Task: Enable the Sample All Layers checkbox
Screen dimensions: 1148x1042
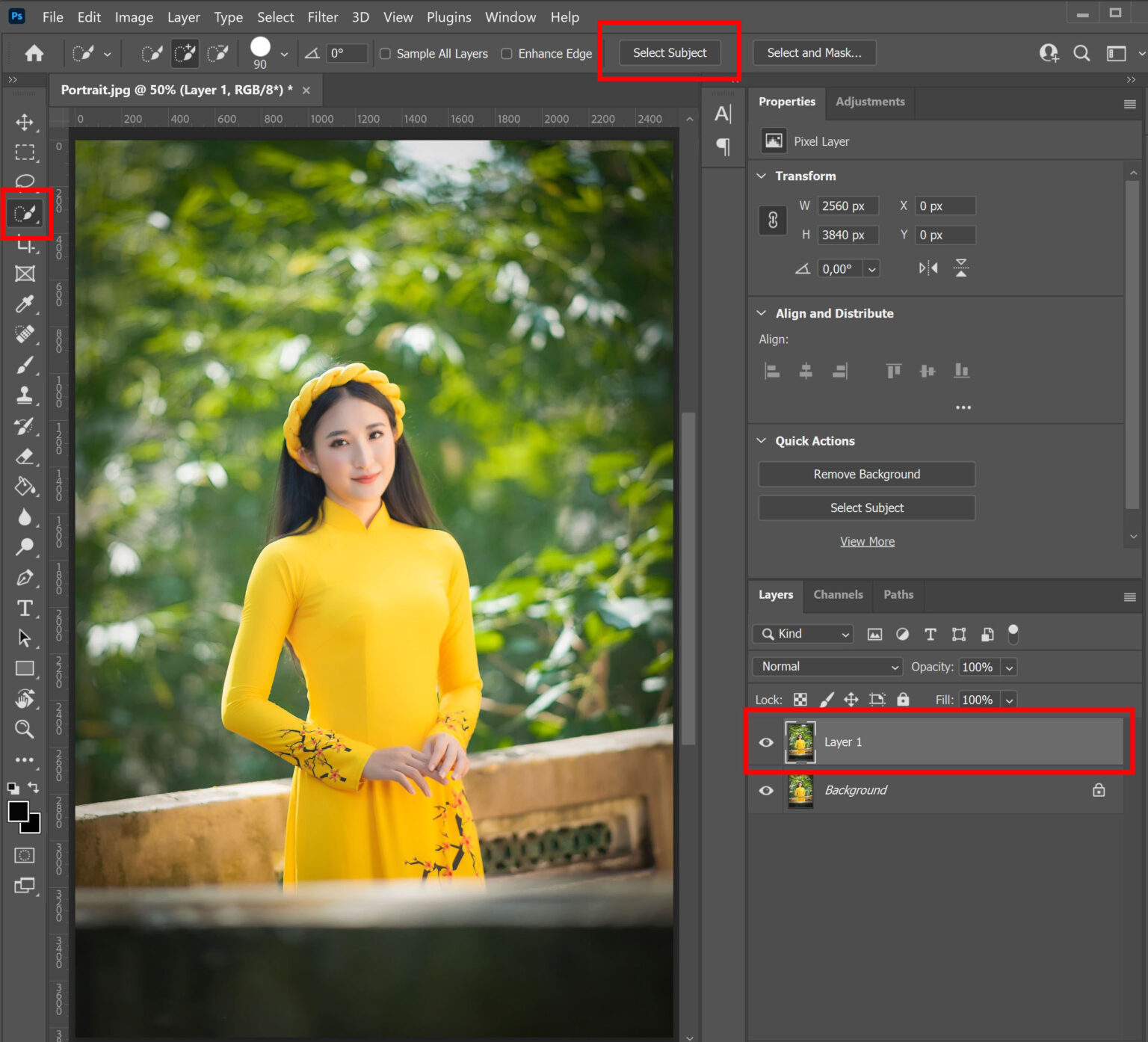Action: click(x=385, y=53)
